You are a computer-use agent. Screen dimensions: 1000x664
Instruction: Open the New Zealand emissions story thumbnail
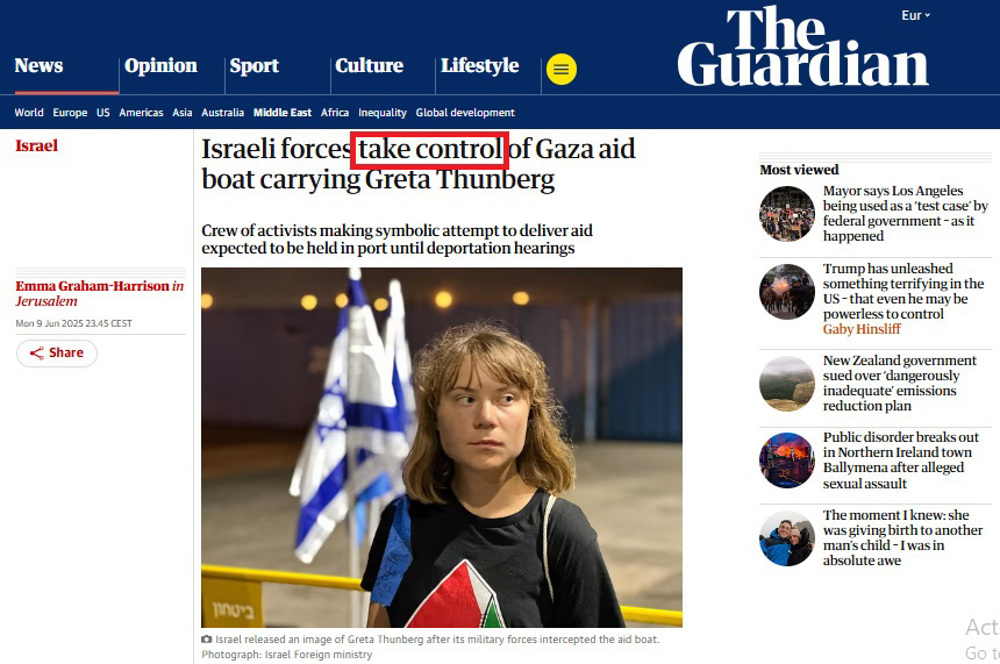coord(787,383)
